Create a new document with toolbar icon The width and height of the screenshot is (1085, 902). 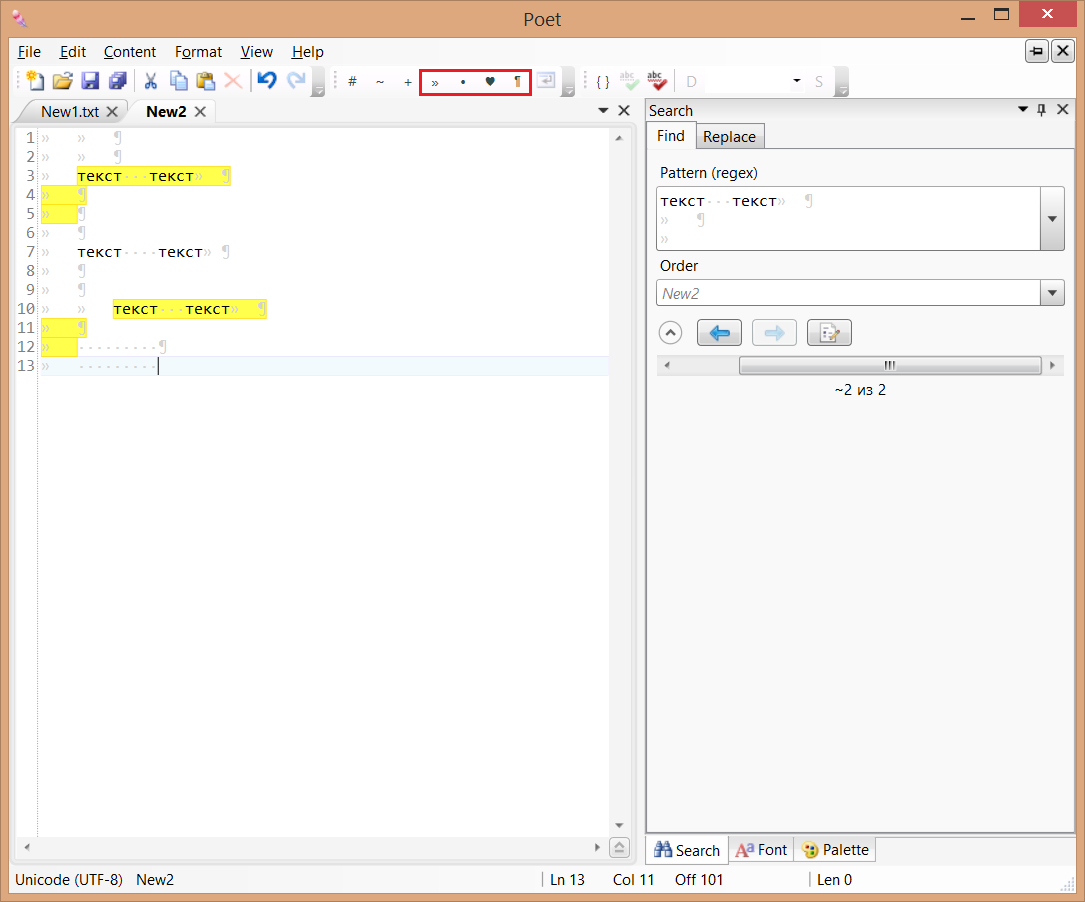click(x=35, y=81)
